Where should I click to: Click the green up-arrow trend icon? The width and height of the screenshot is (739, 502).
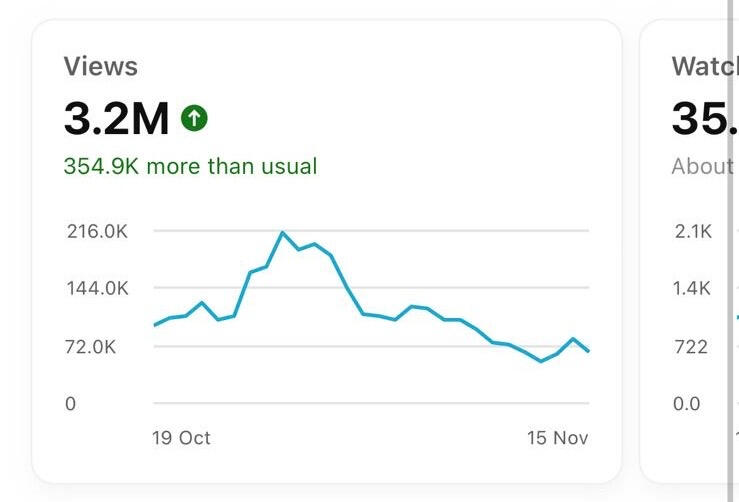pyautogui.click(x=194, y=119)
